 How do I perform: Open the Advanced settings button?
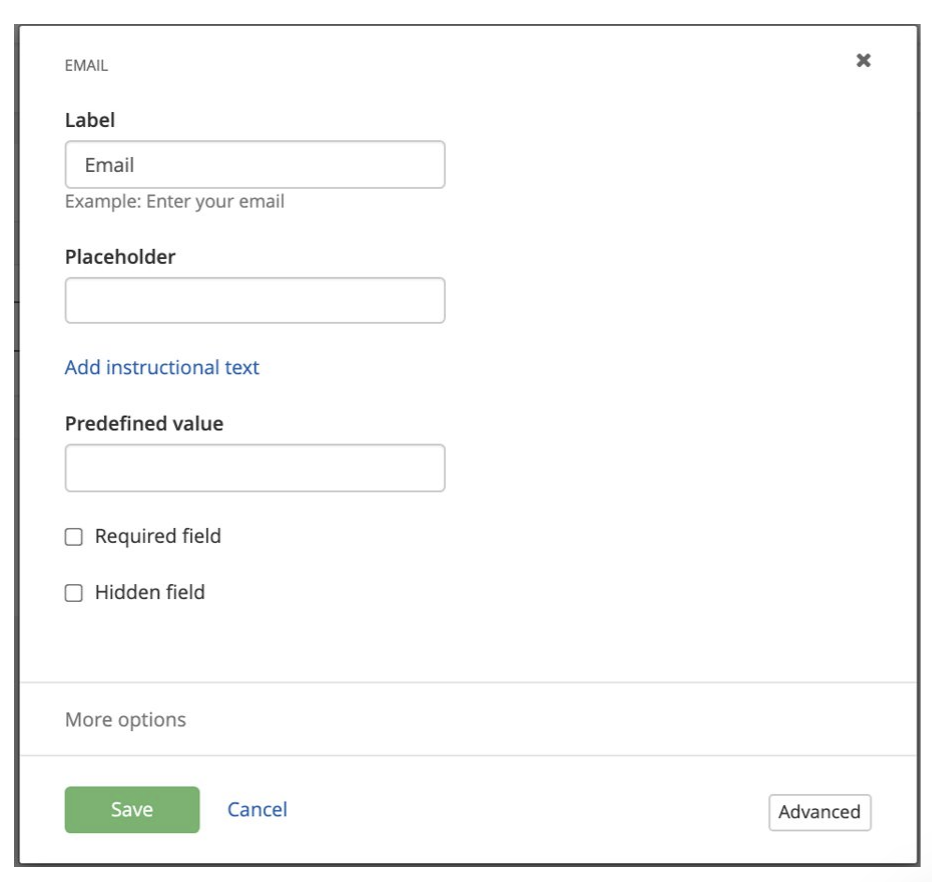[x=819, y=812]
